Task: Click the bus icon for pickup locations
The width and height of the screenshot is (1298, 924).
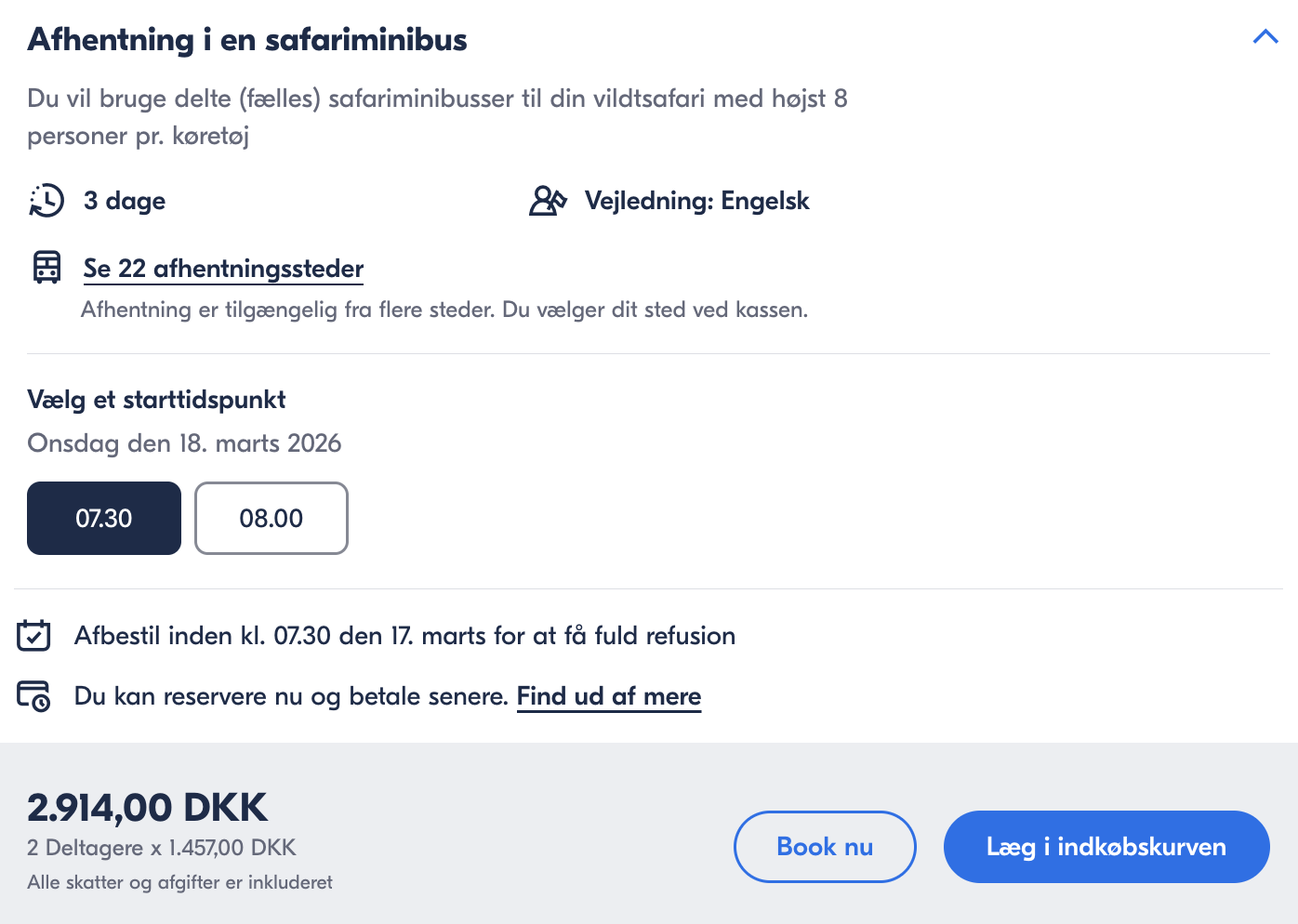Action: click(x=46, y=268)
